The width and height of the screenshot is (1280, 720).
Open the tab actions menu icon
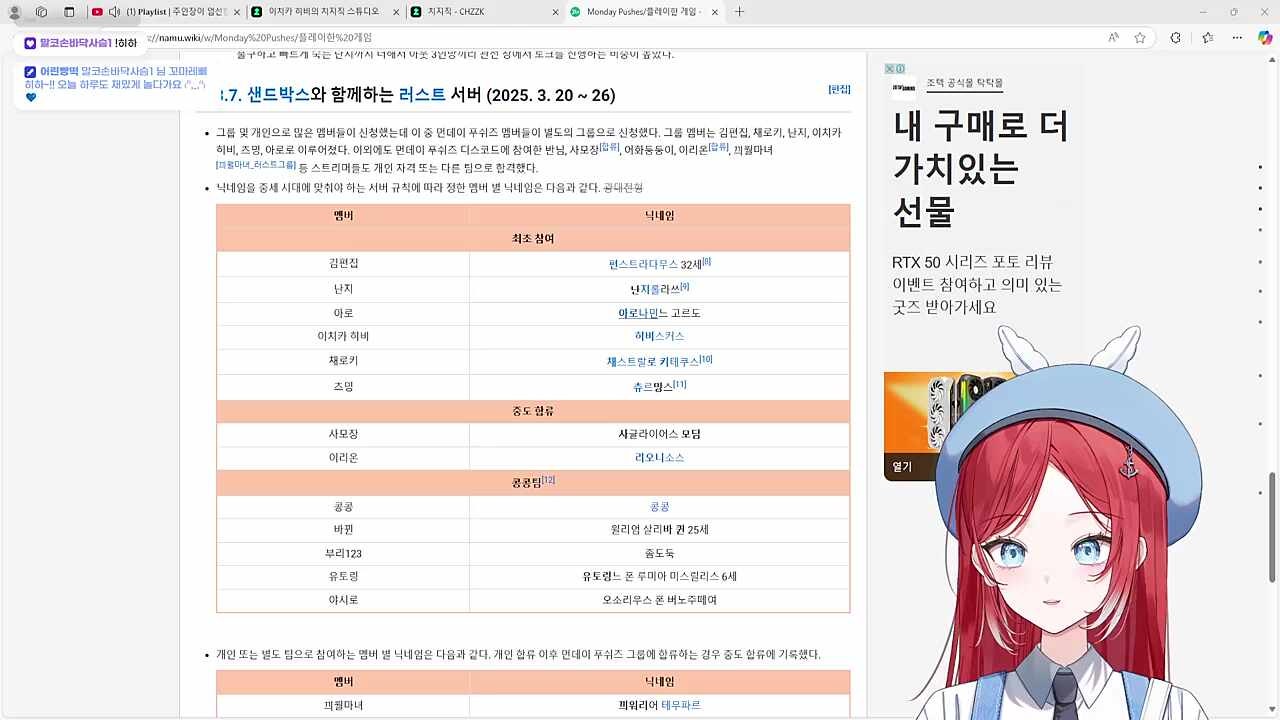69,12
